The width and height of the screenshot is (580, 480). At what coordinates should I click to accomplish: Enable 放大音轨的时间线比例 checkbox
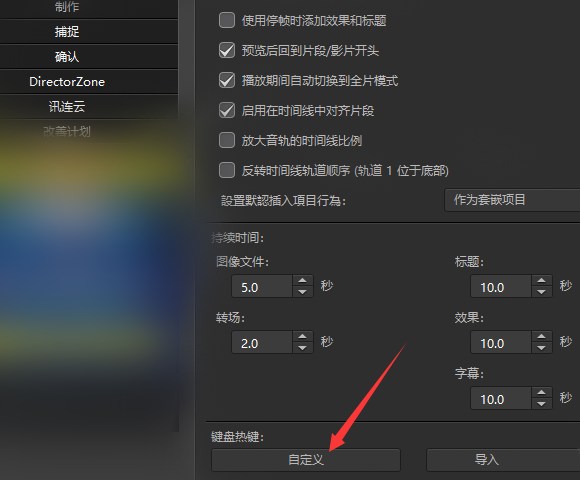pyautogui.click(x=227, y=140)
